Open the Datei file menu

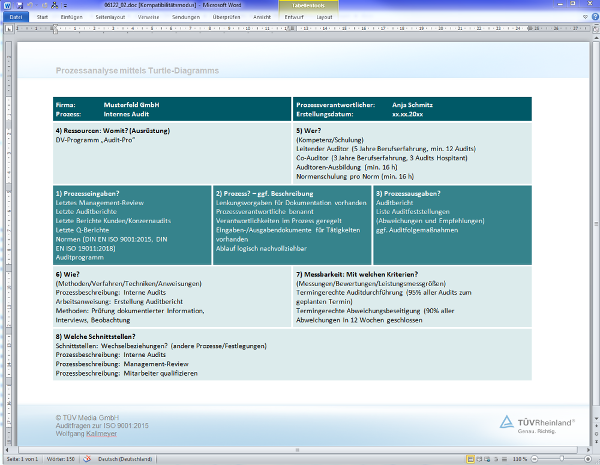(x=15, y=17)
